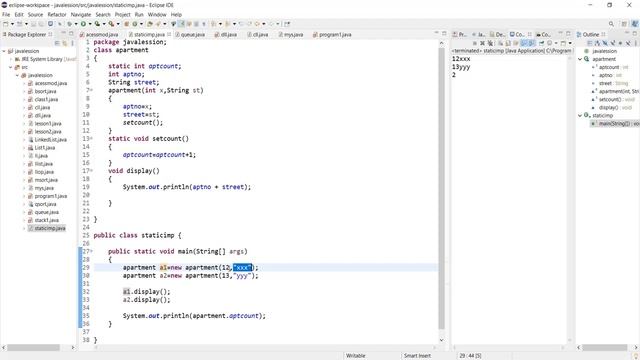This screenshot has width=640, height=360.
Task: Toggle show console on standard output change
Action: tap(523, 43)
